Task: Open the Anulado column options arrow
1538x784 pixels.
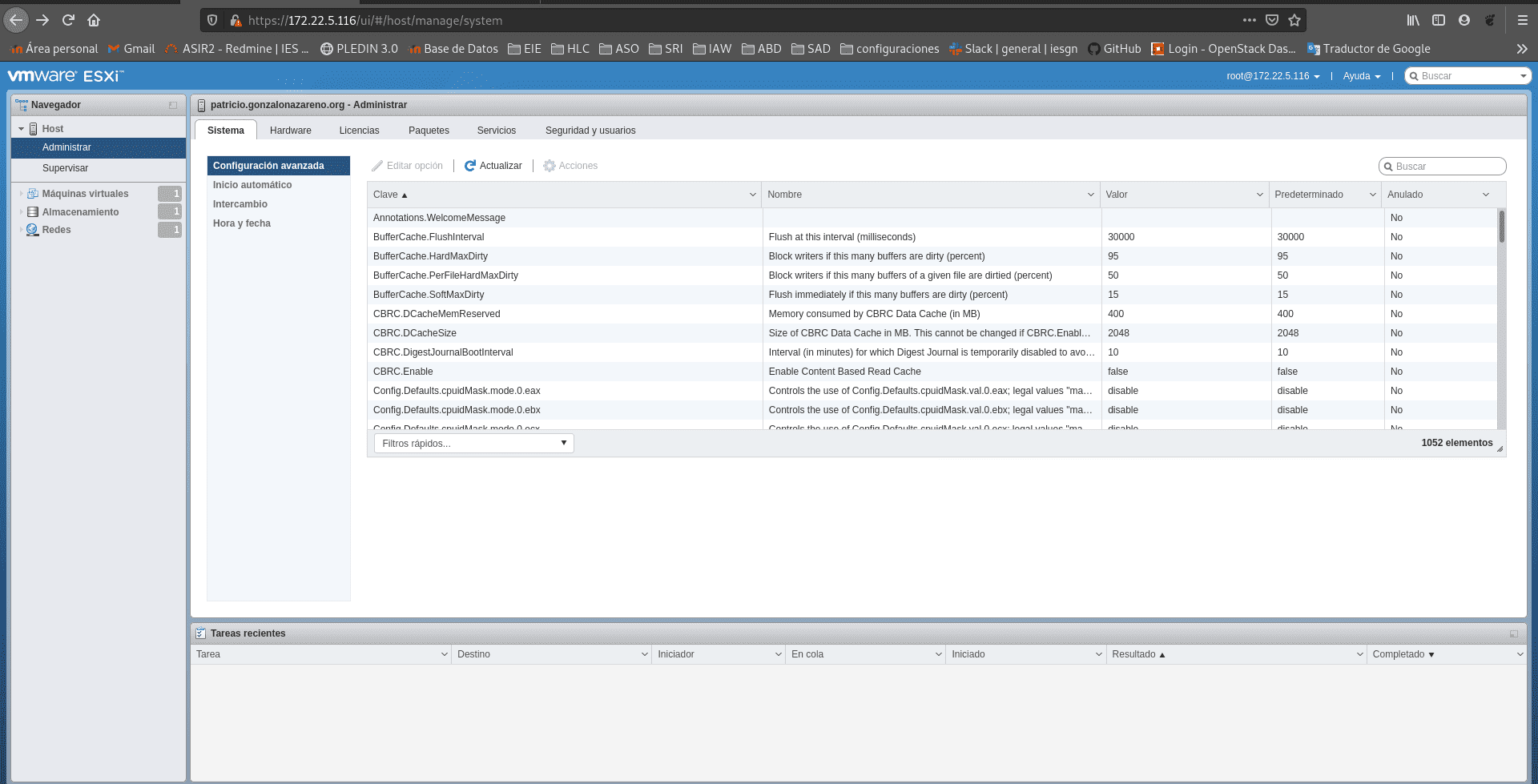Action: [x=1486, y=195]
